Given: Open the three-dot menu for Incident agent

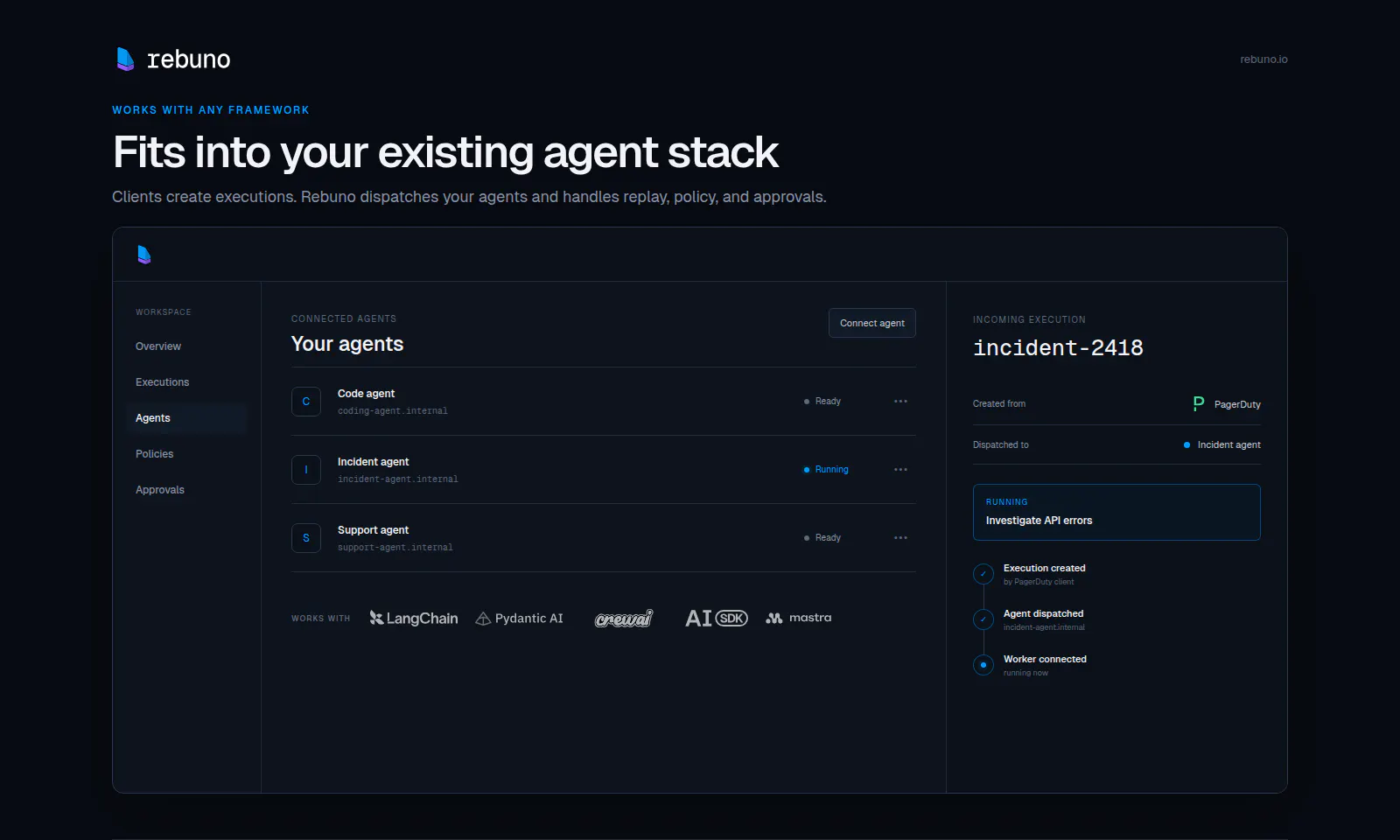Looking at the screenshot, I should pyautogui.click(x=900, y=470).
